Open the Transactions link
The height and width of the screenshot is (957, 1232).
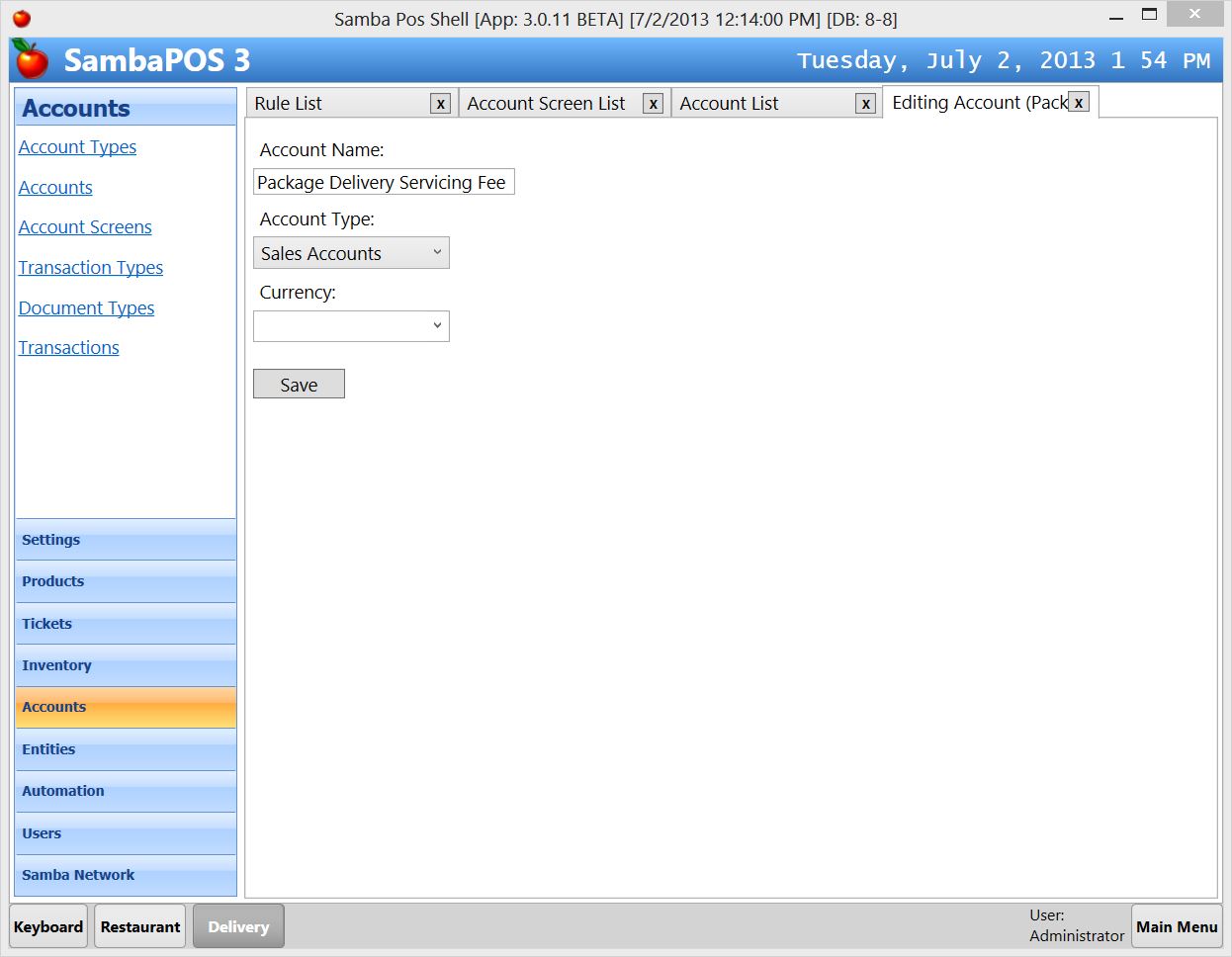pos(68,347)
